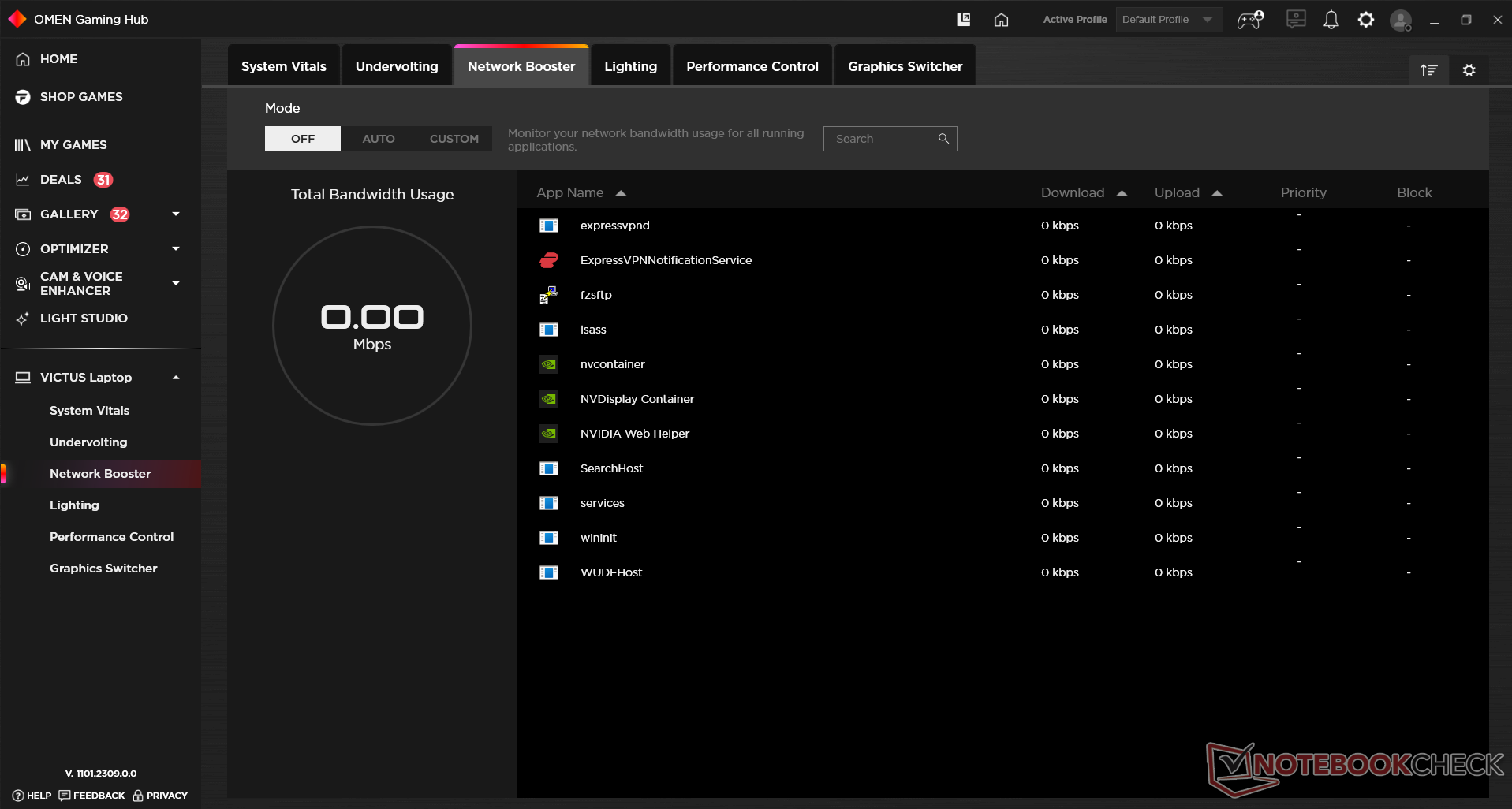Open the Default Profile dropdown
Screen dimensions: 1512x809
coord(1169,20)
